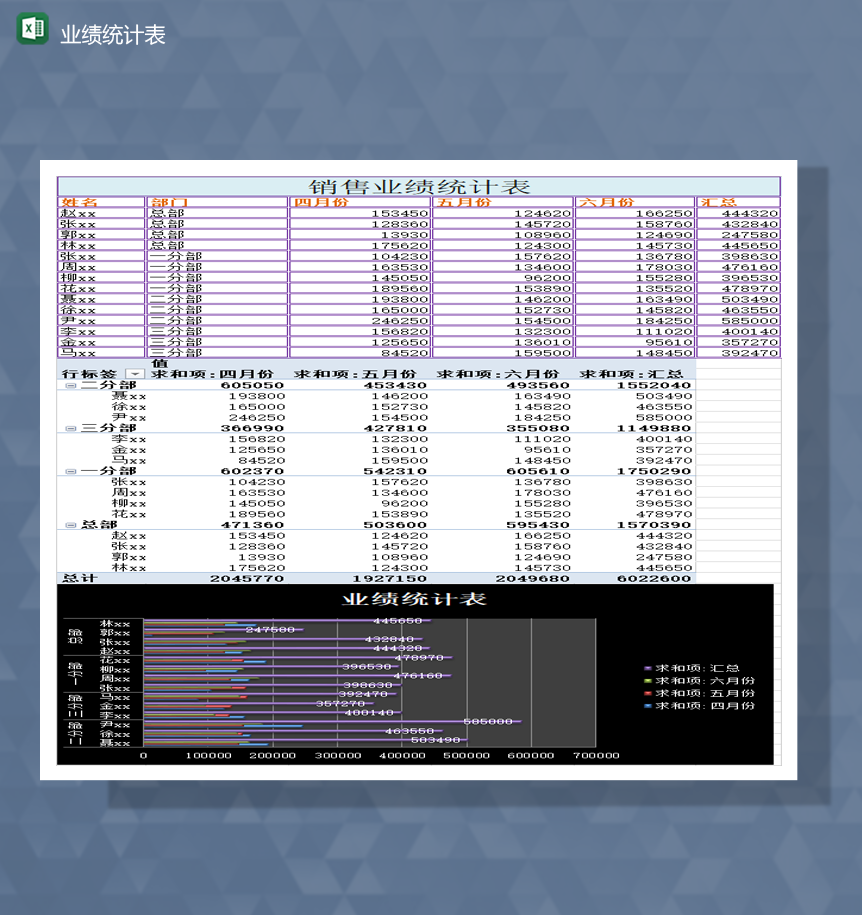This screenshot has width=862, height=915.
Task: Collapse the 总部 pivot group
Action: pos(71,524)
